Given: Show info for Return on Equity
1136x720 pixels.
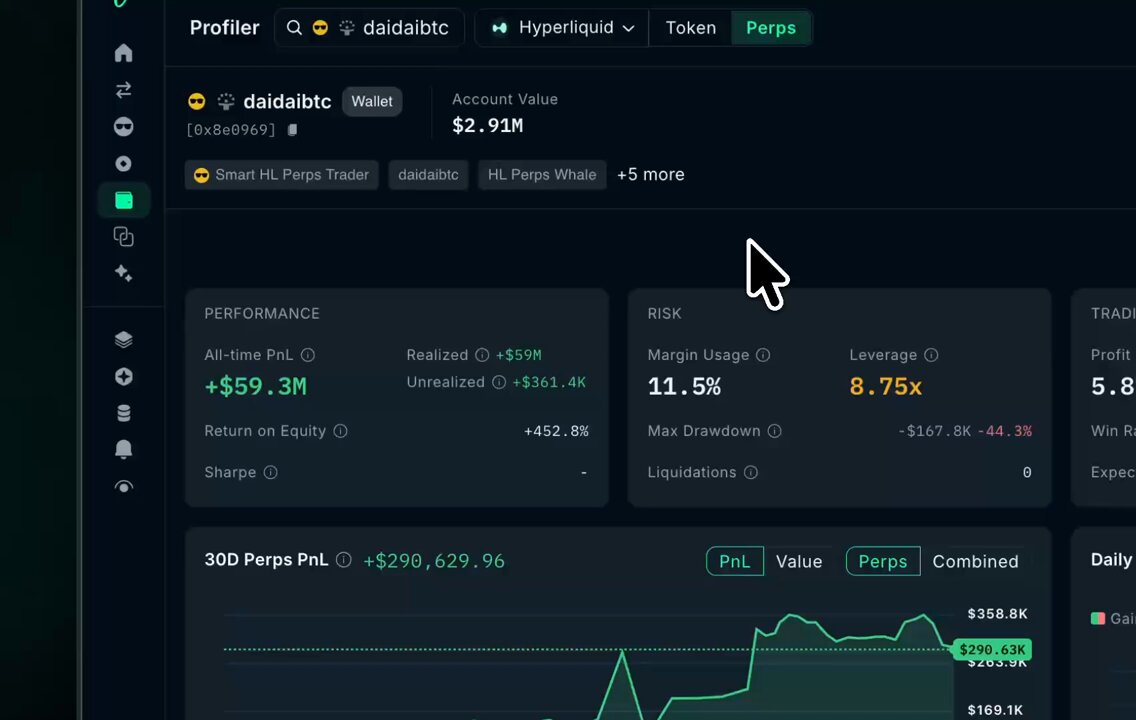Looking at the screenshot, I should 341,431.
